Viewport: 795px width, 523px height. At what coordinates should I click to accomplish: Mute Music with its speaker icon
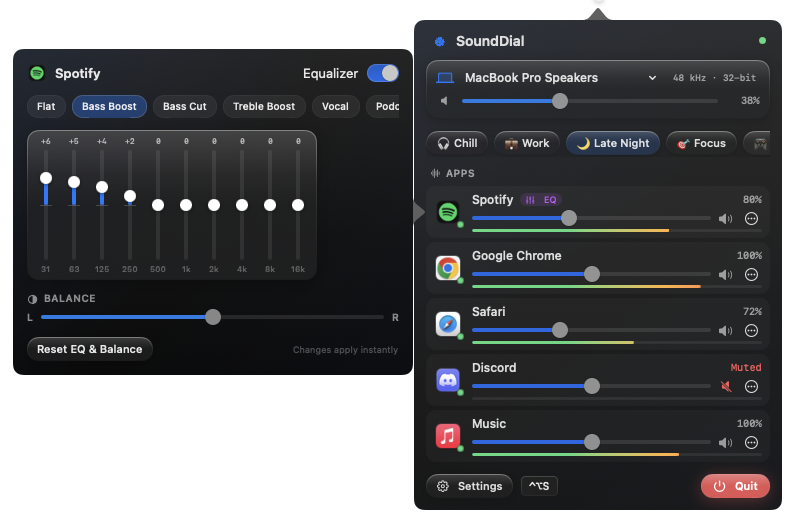pos(726,443)
